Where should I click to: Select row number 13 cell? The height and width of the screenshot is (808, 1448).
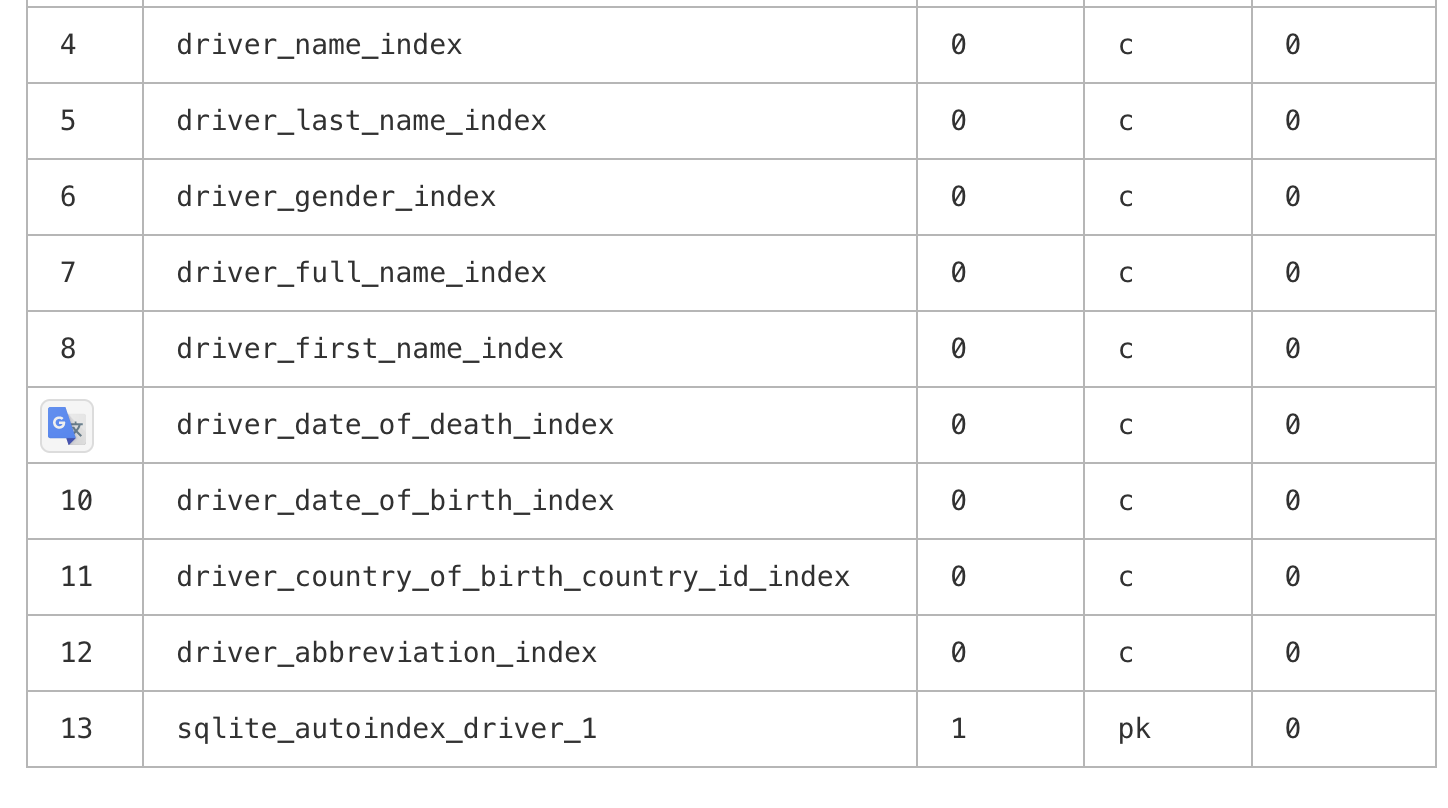77,729
